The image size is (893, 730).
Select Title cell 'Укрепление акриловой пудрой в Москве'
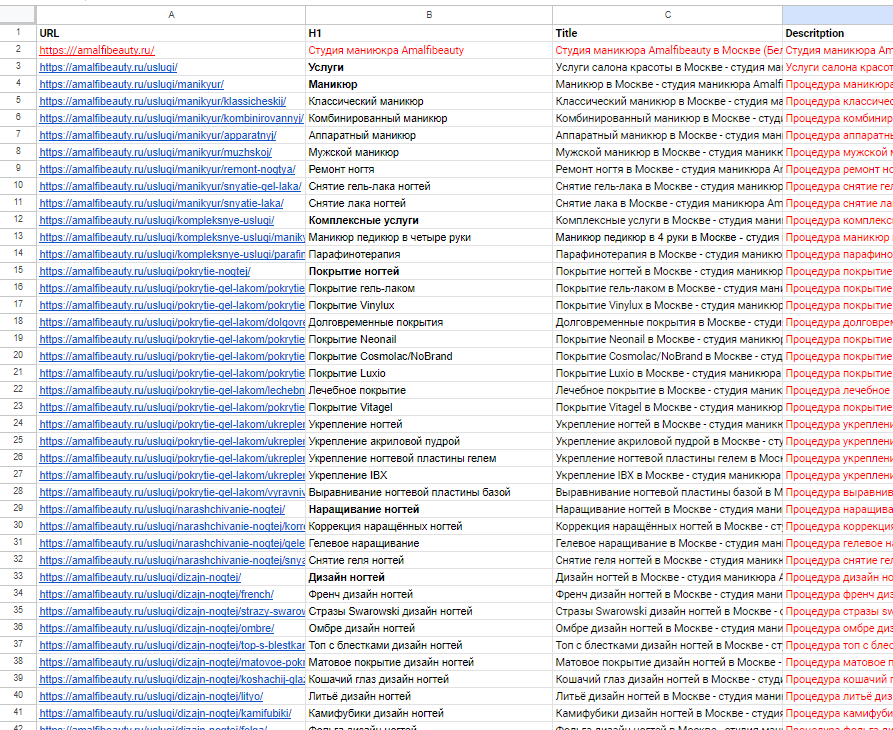pyautogui.click(x=667, y=441)
